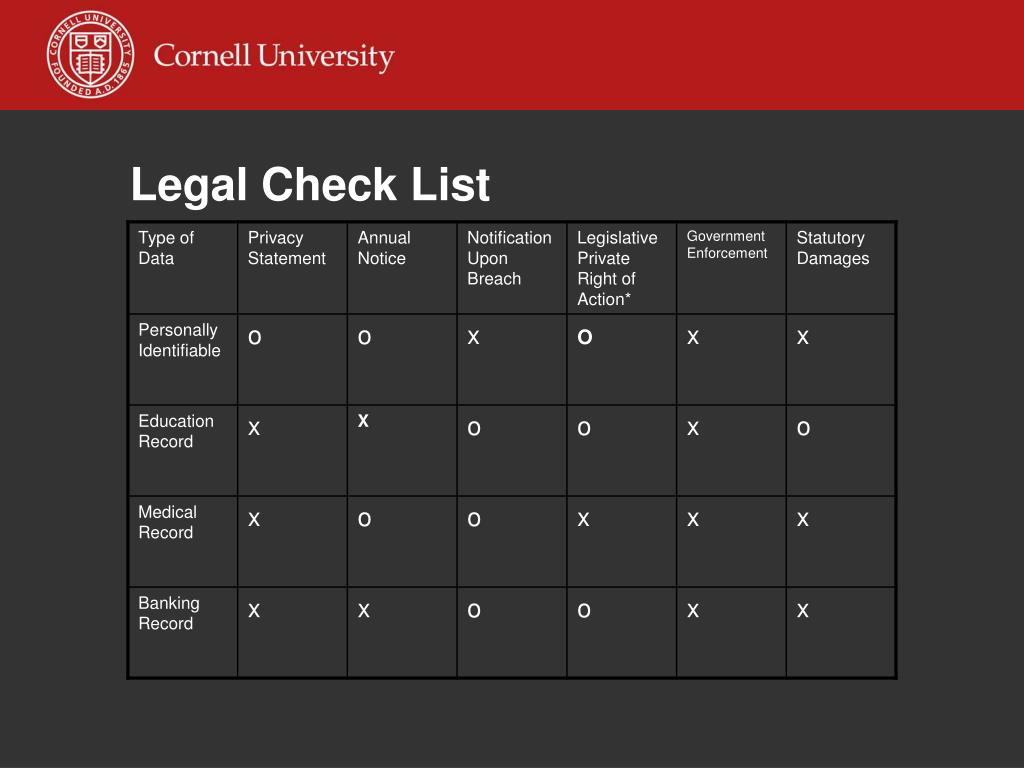Viewport: 1024px width, 768px height.
Task: Click the Statutory Damages column header
Action: (x=833, y=248)
